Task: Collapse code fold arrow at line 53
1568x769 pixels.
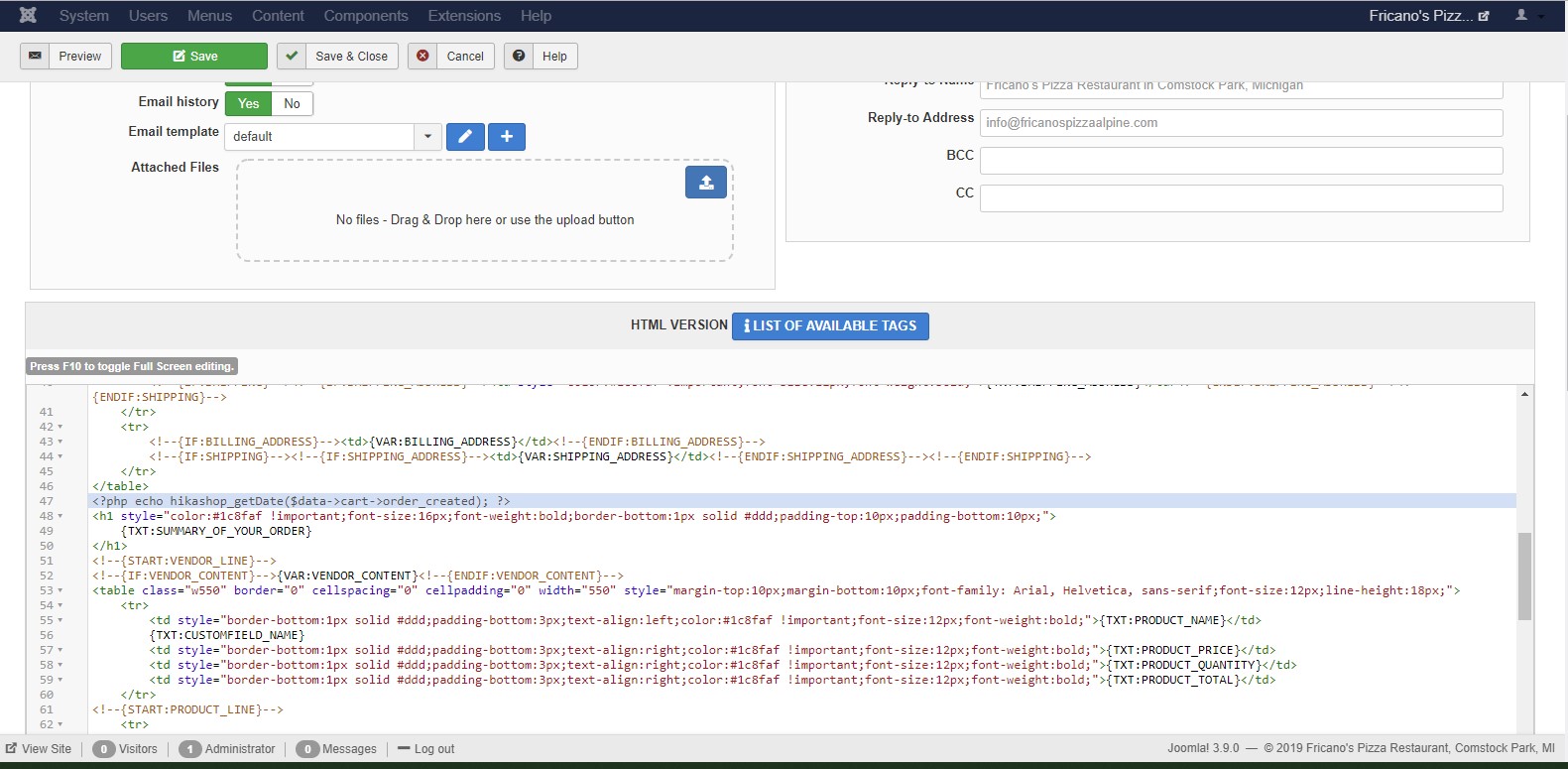Action: point(60,591)
